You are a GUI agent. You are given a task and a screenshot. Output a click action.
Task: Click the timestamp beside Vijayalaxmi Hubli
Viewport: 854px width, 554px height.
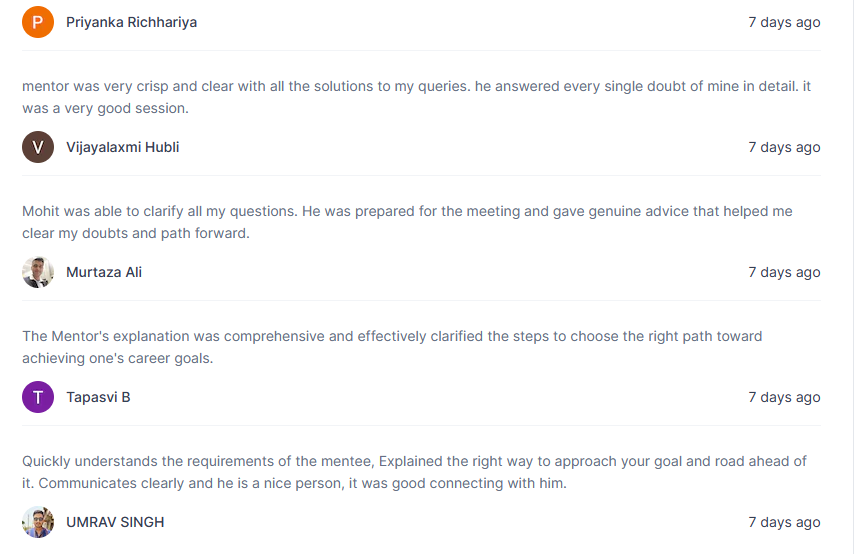784,147
